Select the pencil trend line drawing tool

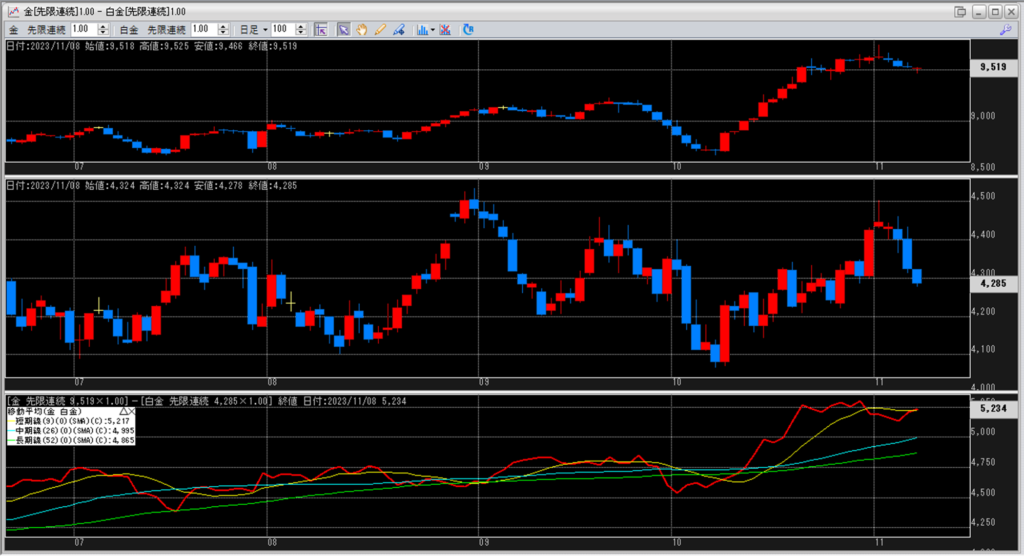pos(380,30)
